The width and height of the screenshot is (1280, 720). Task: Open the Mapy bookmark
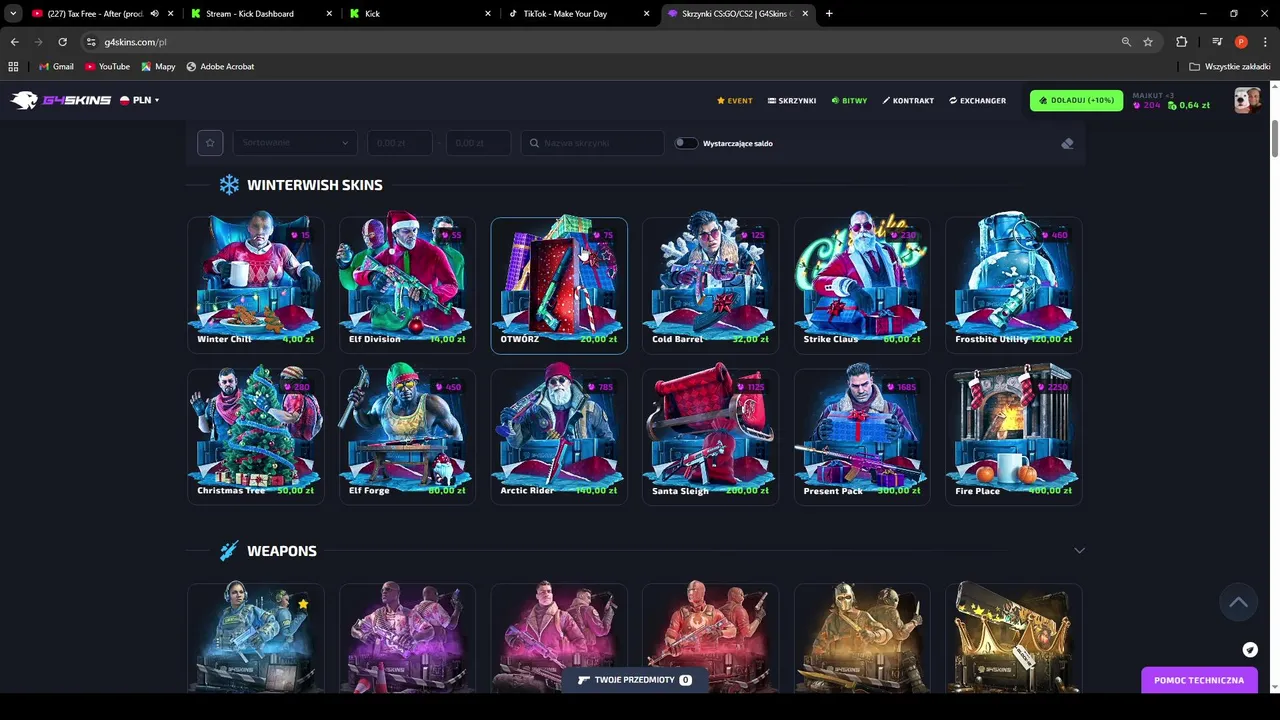tap(158, 66)
